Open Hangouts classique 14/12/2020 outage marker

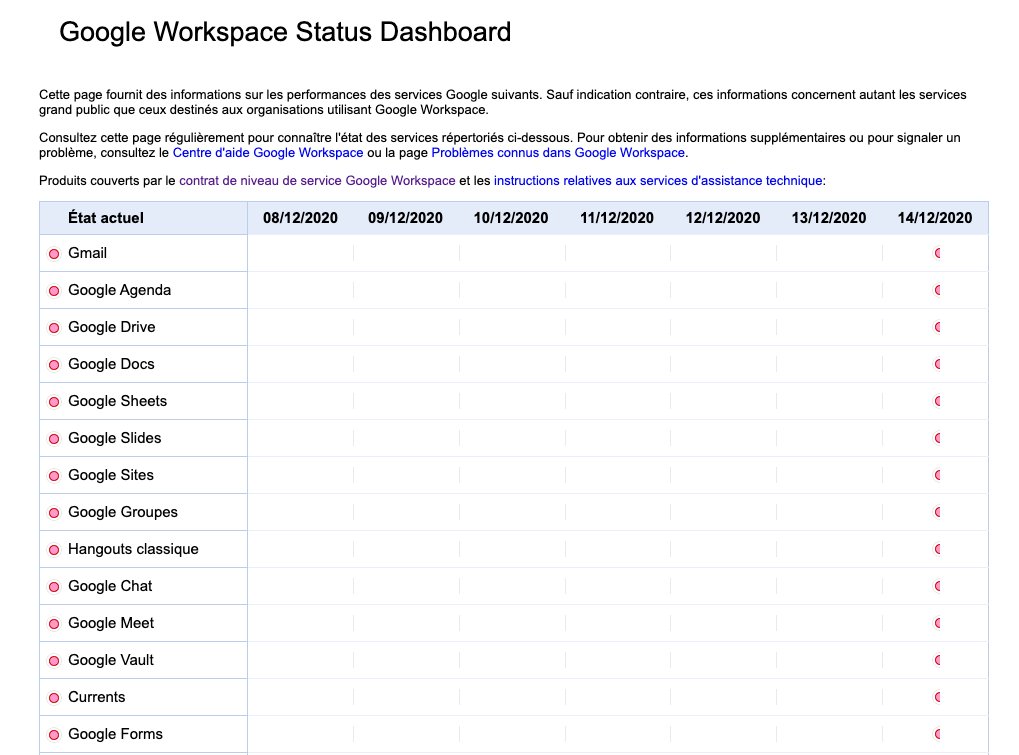[x=937, y=550]
